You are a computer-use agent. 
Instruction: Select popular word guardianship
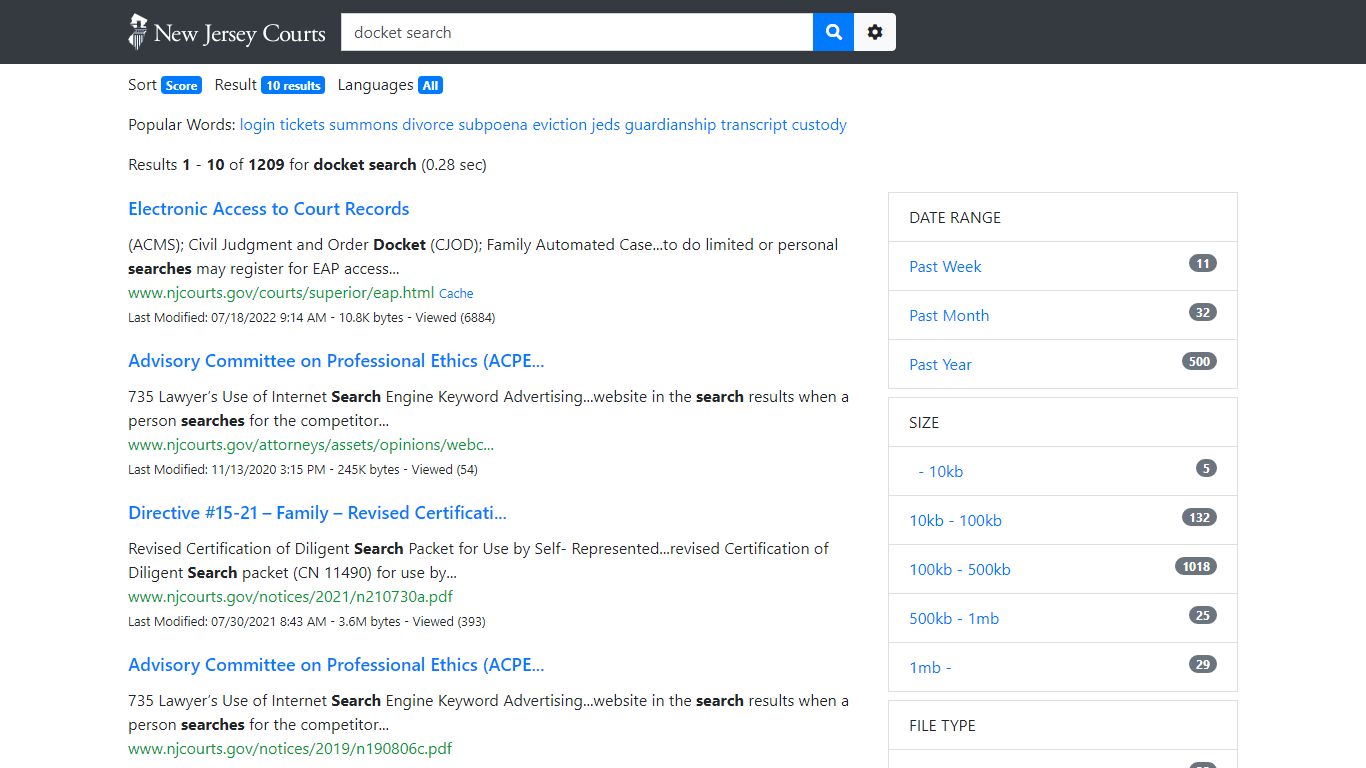(670, 125)
